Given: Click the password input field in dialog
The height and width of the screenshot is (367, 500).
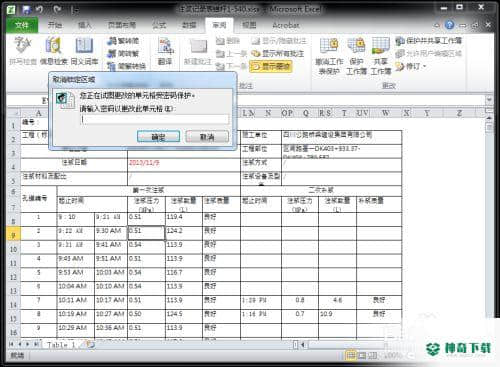Looking at the screenshot, I should pyautogui.click(x=155, y=119).
